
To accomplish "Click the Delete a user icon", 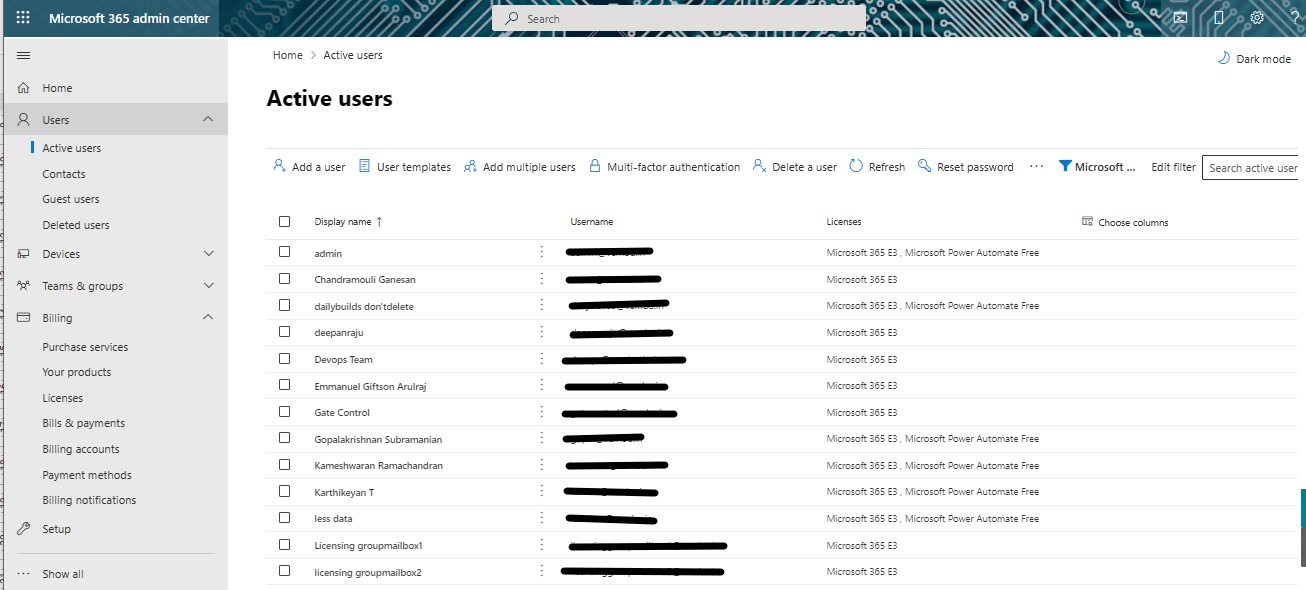I will pyautogui.click(x=759, y=166).
